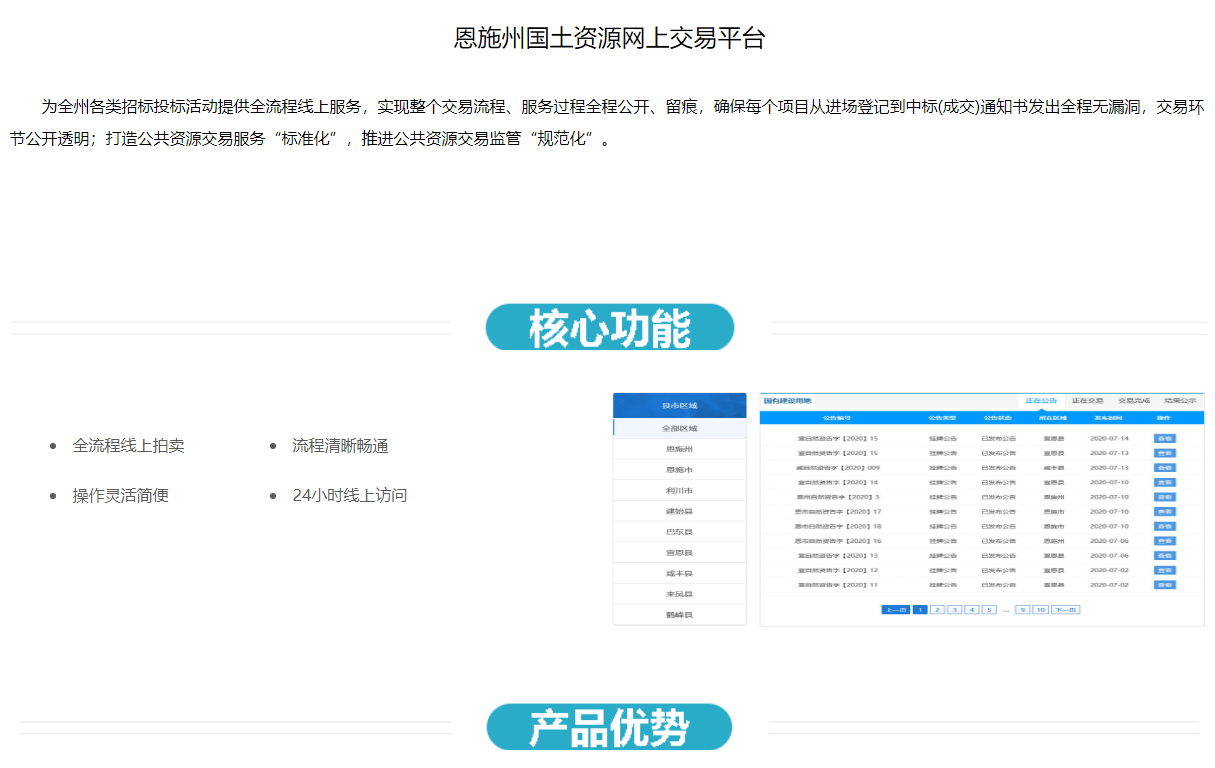Select 全部区域 in the region list
Viewport: 1215px width, 768px height.
(679, 428)
